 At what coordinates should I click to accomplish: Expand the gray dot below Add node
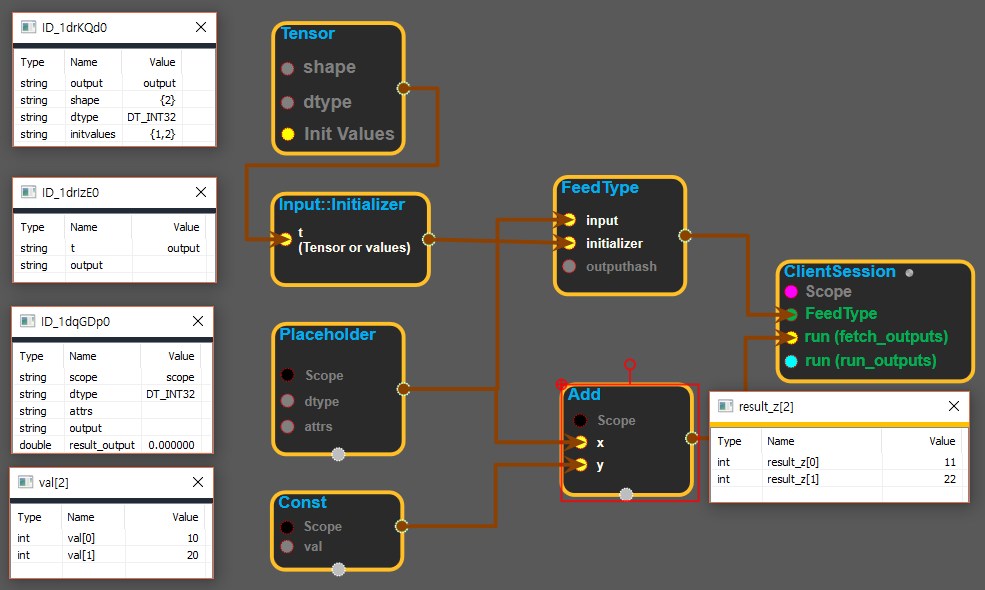(x=626, y=493)
